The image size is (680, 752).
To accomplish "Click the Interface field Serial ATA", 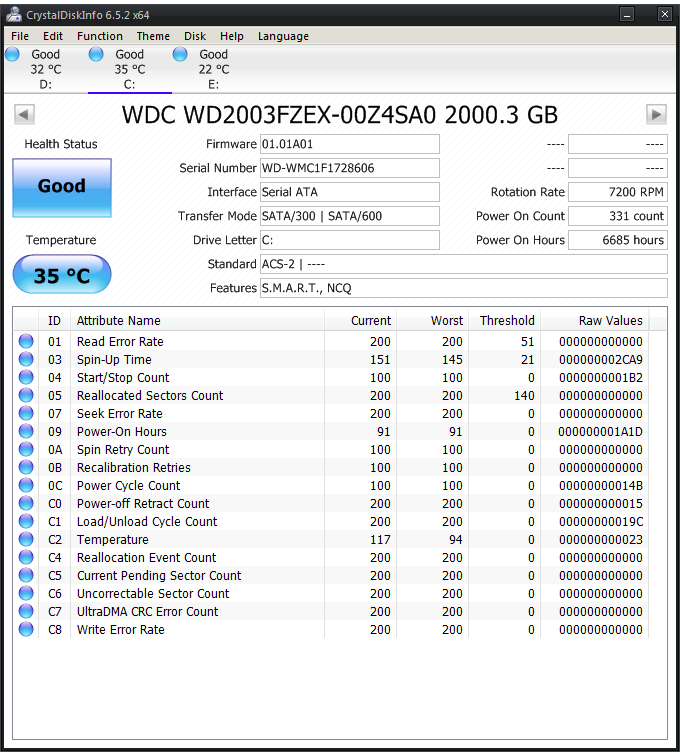I will point(350,192).
